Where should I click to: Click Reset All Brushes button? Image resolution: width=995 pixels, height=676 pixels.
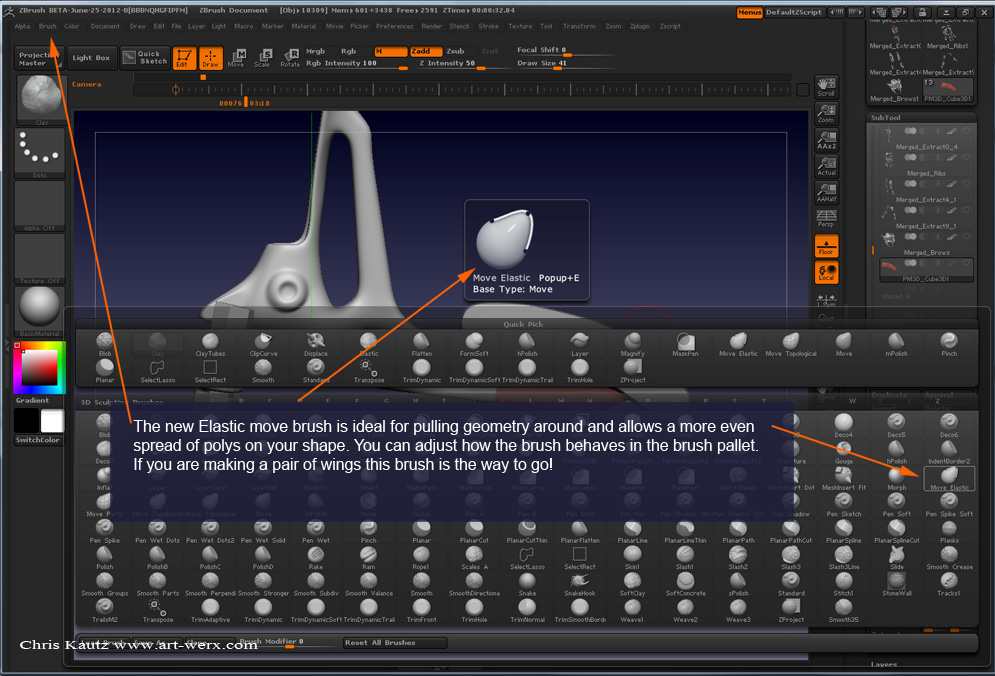(x=395, y=643)
